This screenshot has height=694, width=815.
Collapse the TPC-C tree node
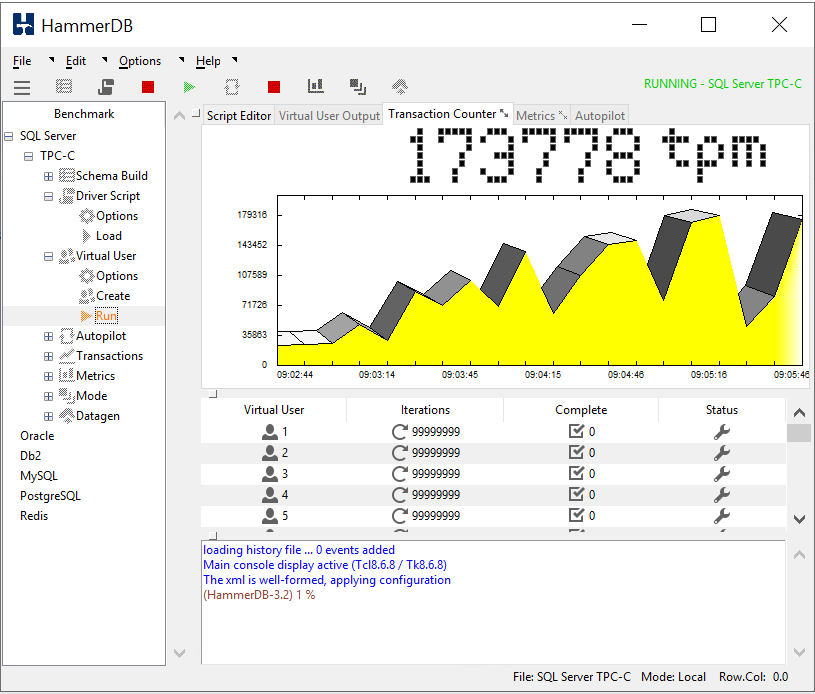(x=28, y=156)
